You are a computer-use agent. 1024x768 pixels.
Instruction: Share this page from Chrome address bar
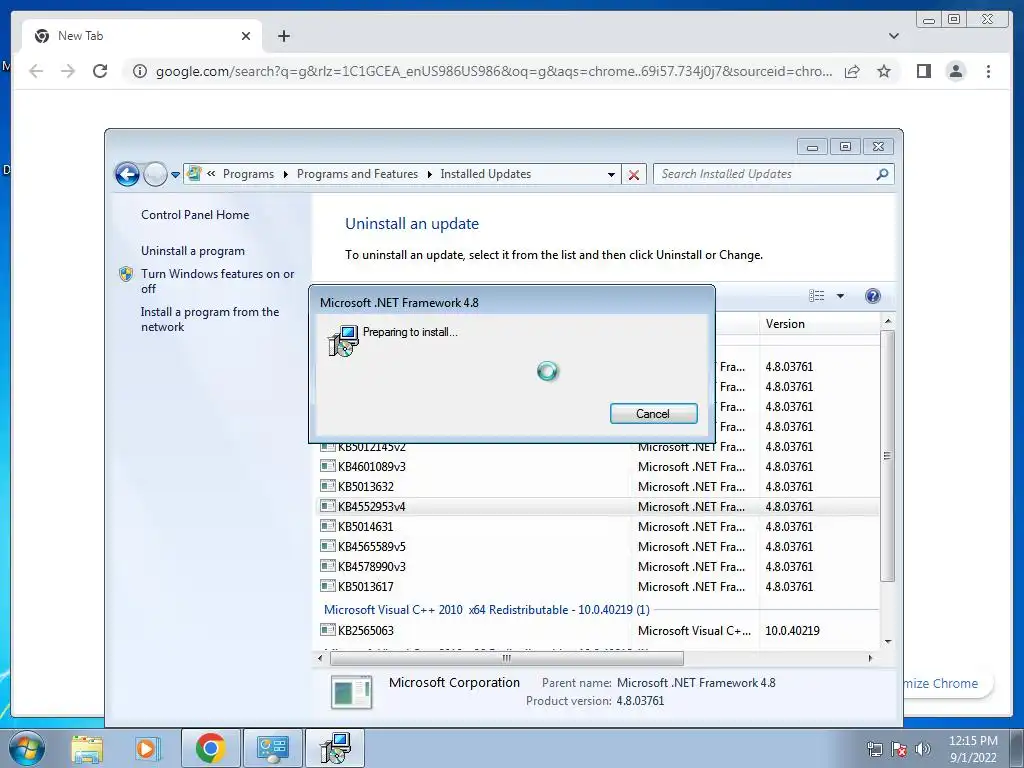[x=852, y=71]
